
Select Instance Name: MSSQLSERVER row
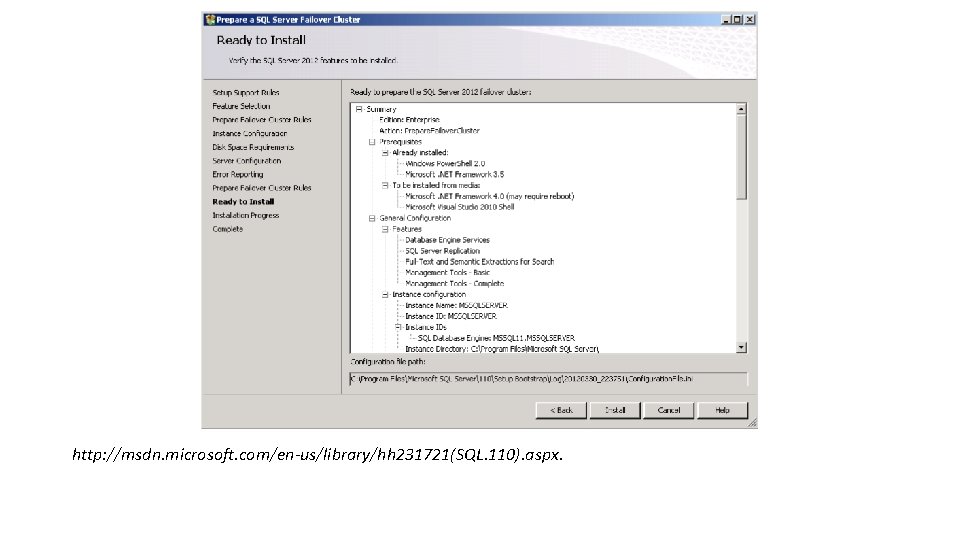pyautogui.click(x=456, y=305)
